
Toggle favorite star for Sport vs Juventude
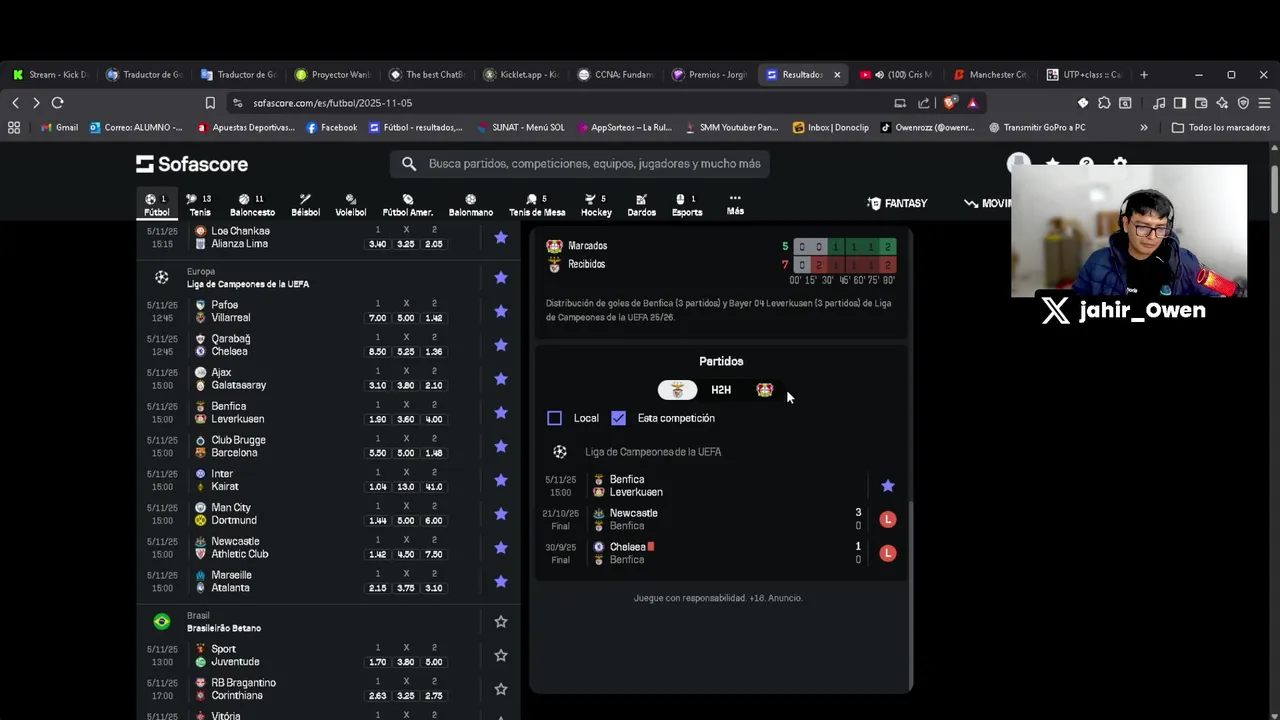click(501, 655)
